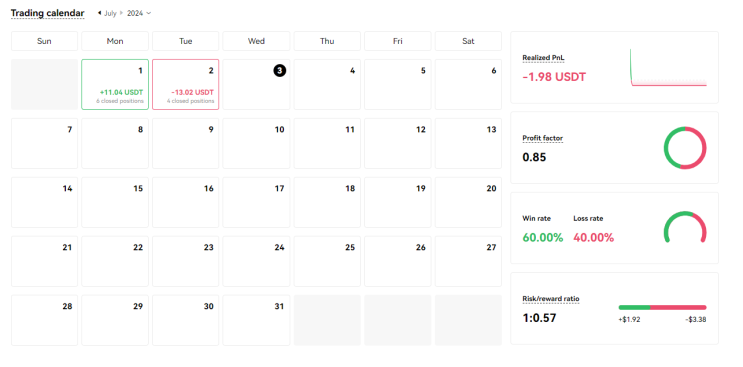This screenshot has height=367, width=743.
Task: Click the Profit factor label
Action: [x=543, y=138]
